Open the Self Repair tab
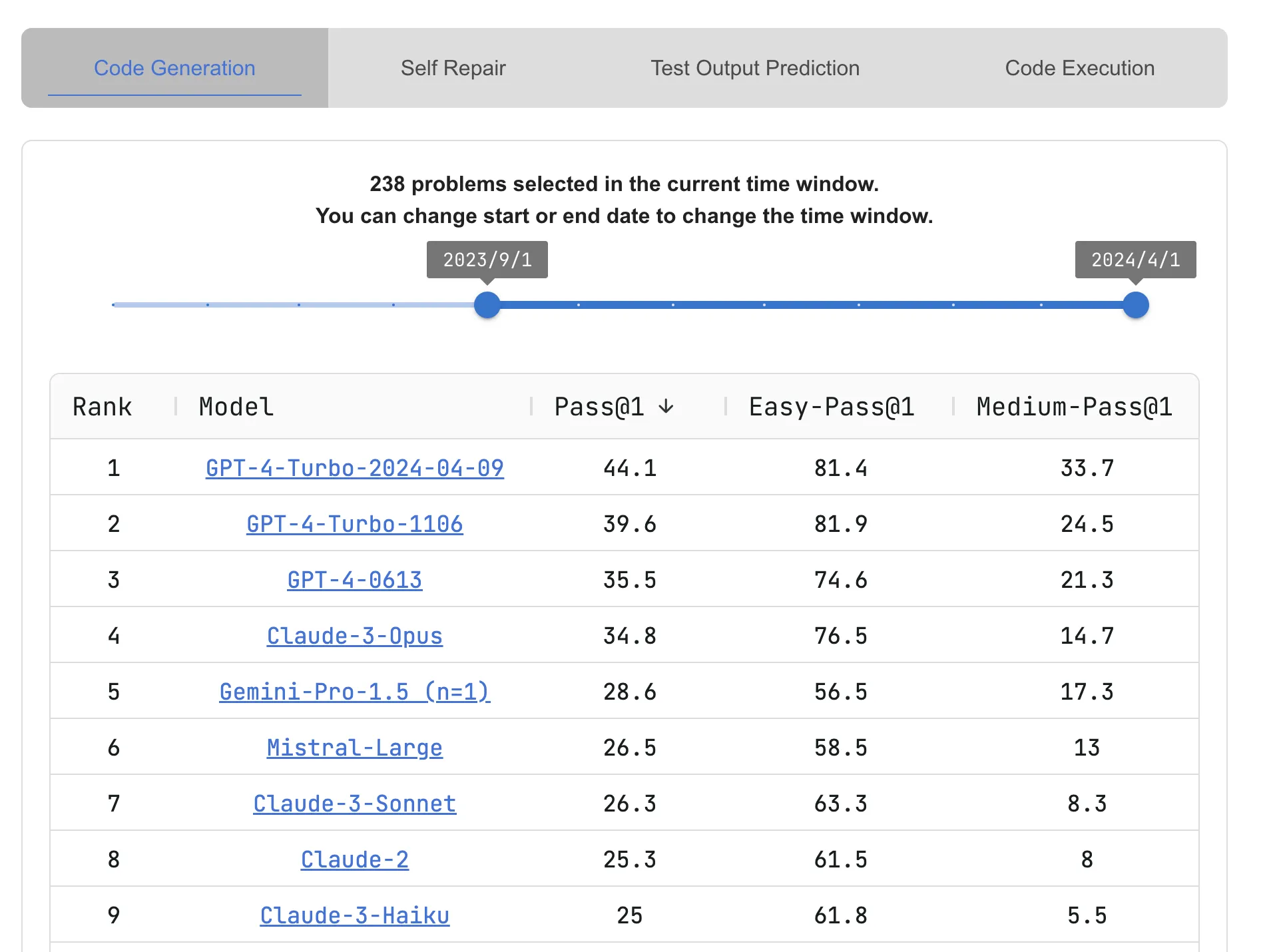This screenshot has height=952, width=1285. [x=453, y=68]
